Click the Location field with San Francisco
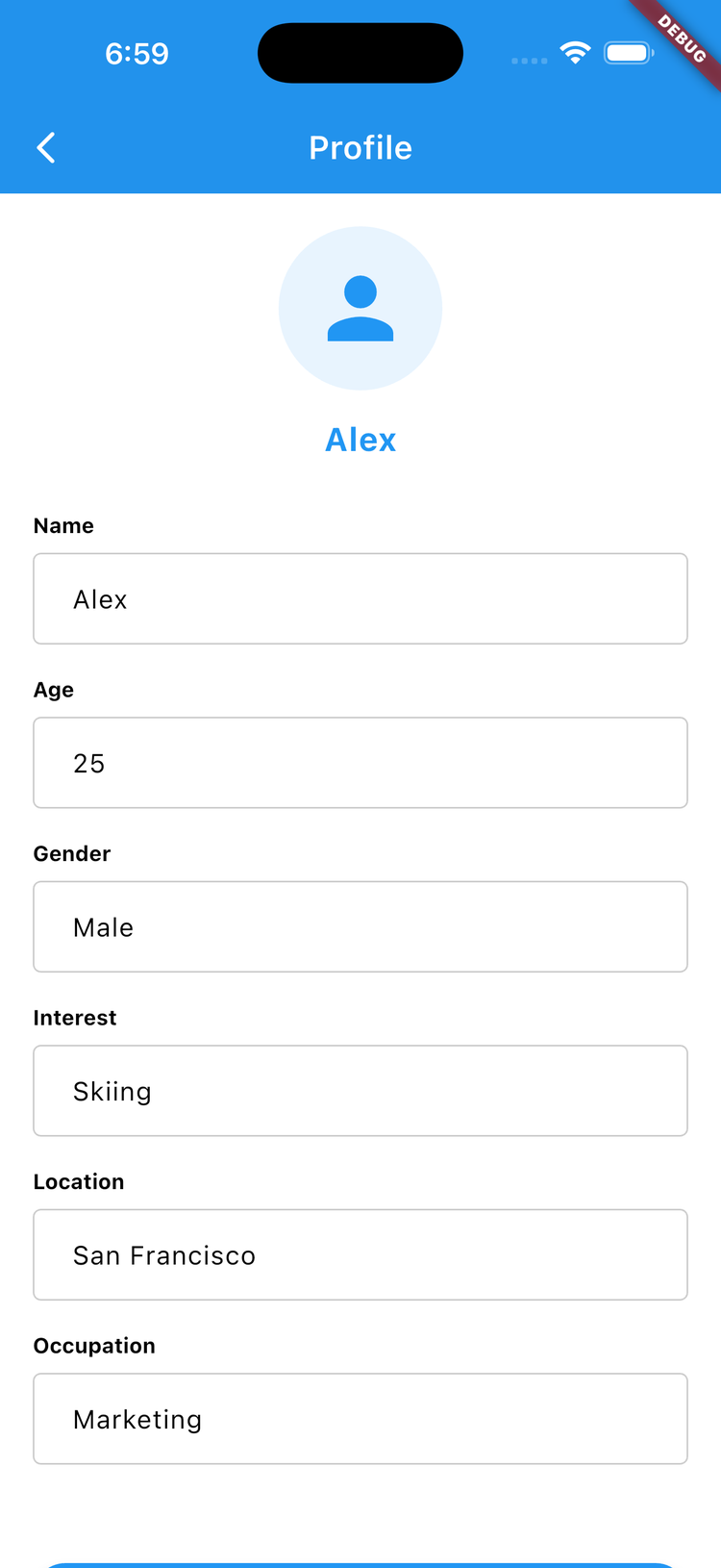Image resolution: width=721 pixels, height=1568 pixels. coord(360,1254)
